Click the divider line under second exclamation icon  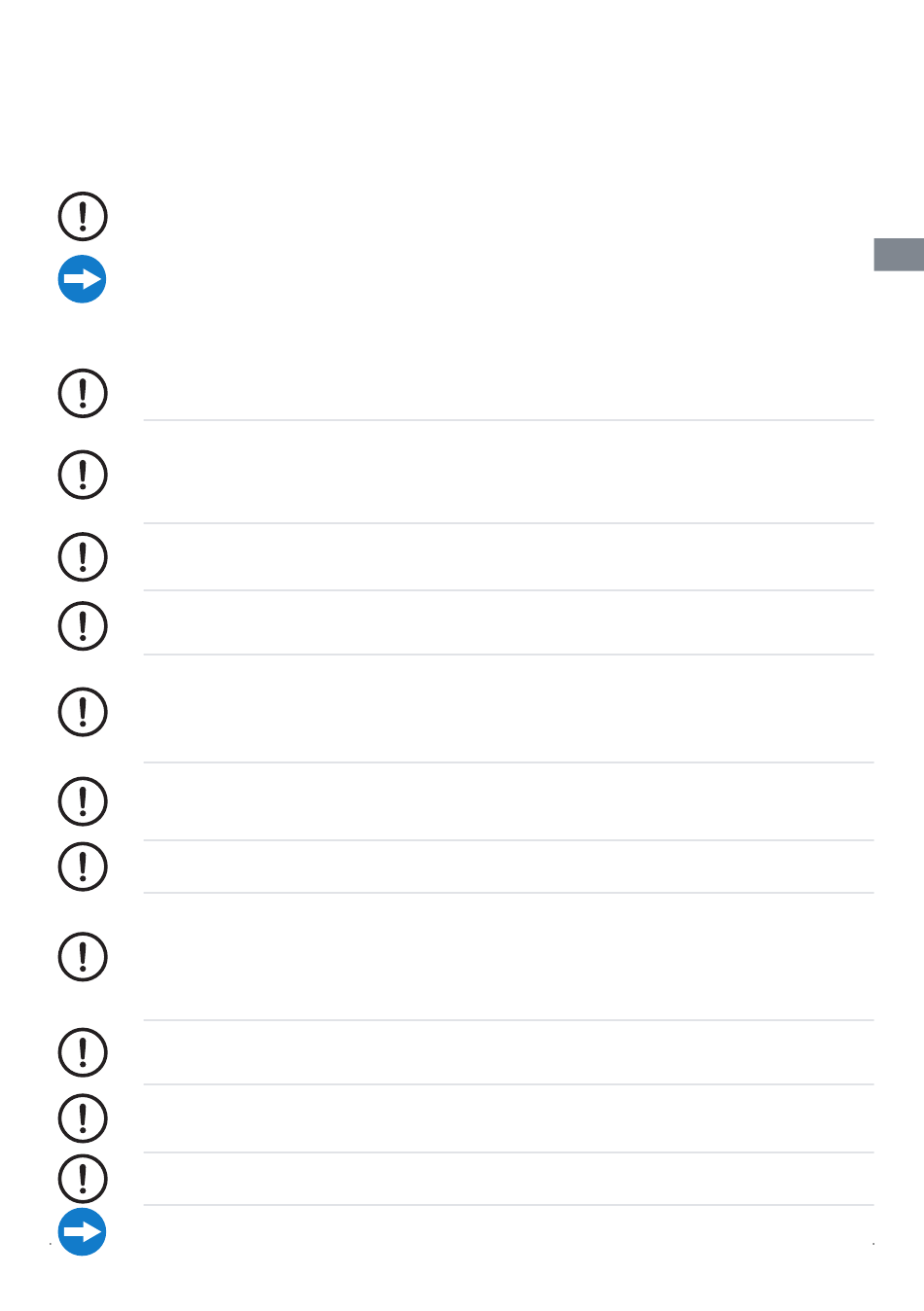pyautogui.click(x=509, y=420)
